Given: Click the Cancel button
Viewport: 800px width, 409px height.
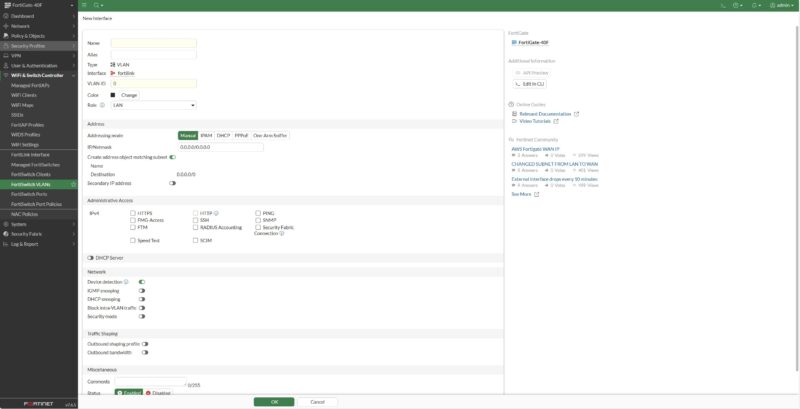Looking at the screenshot, I should [317, 402].
